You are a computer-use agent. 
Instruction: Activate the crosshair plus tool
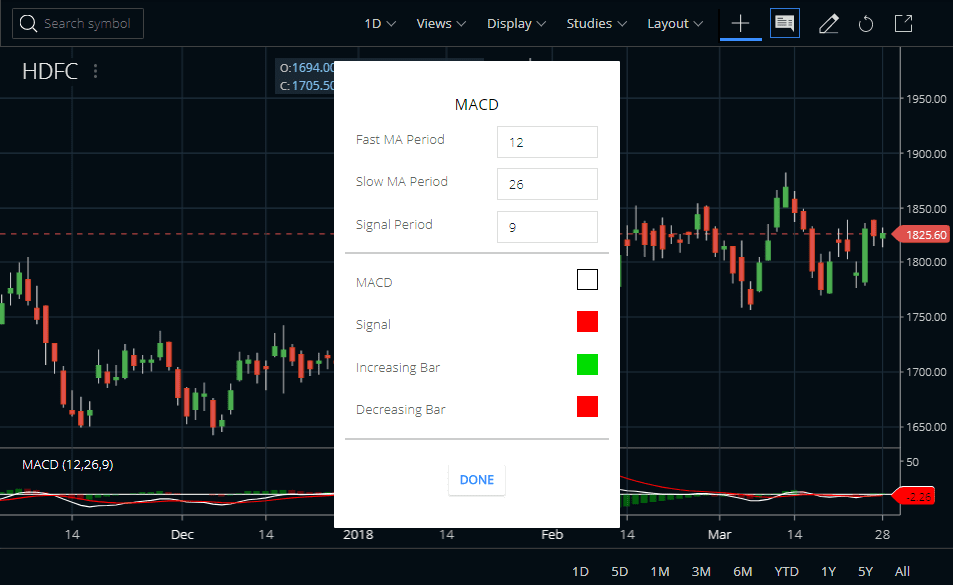coord(740,24)
